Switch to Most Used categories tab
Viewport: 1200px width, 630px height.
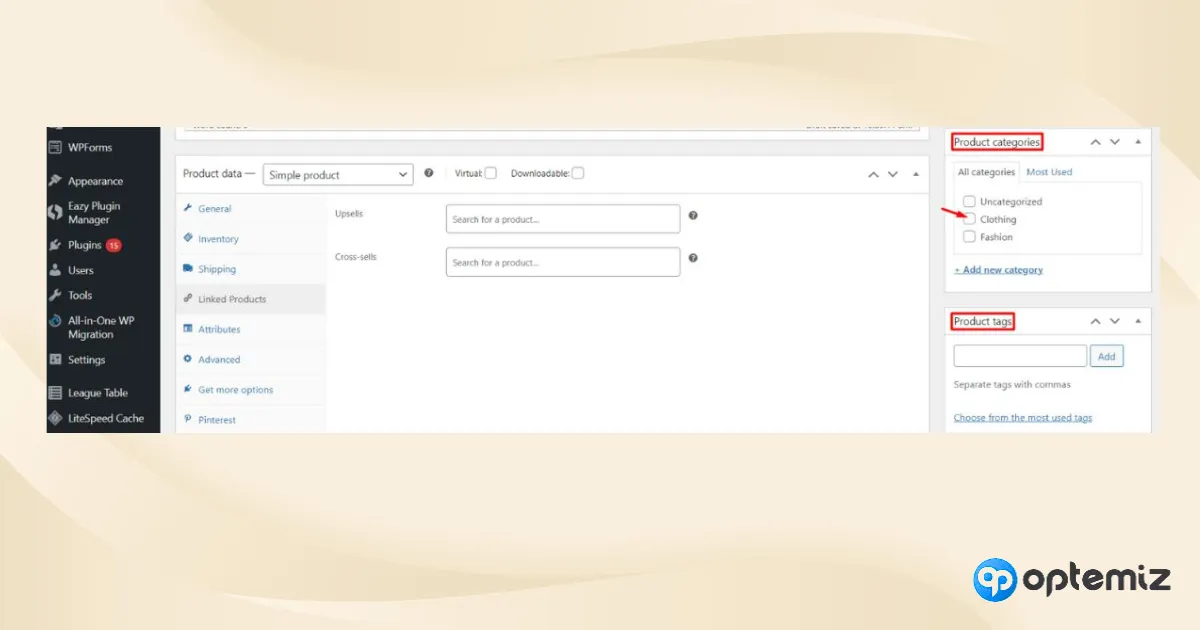[x=1049, y=172]
